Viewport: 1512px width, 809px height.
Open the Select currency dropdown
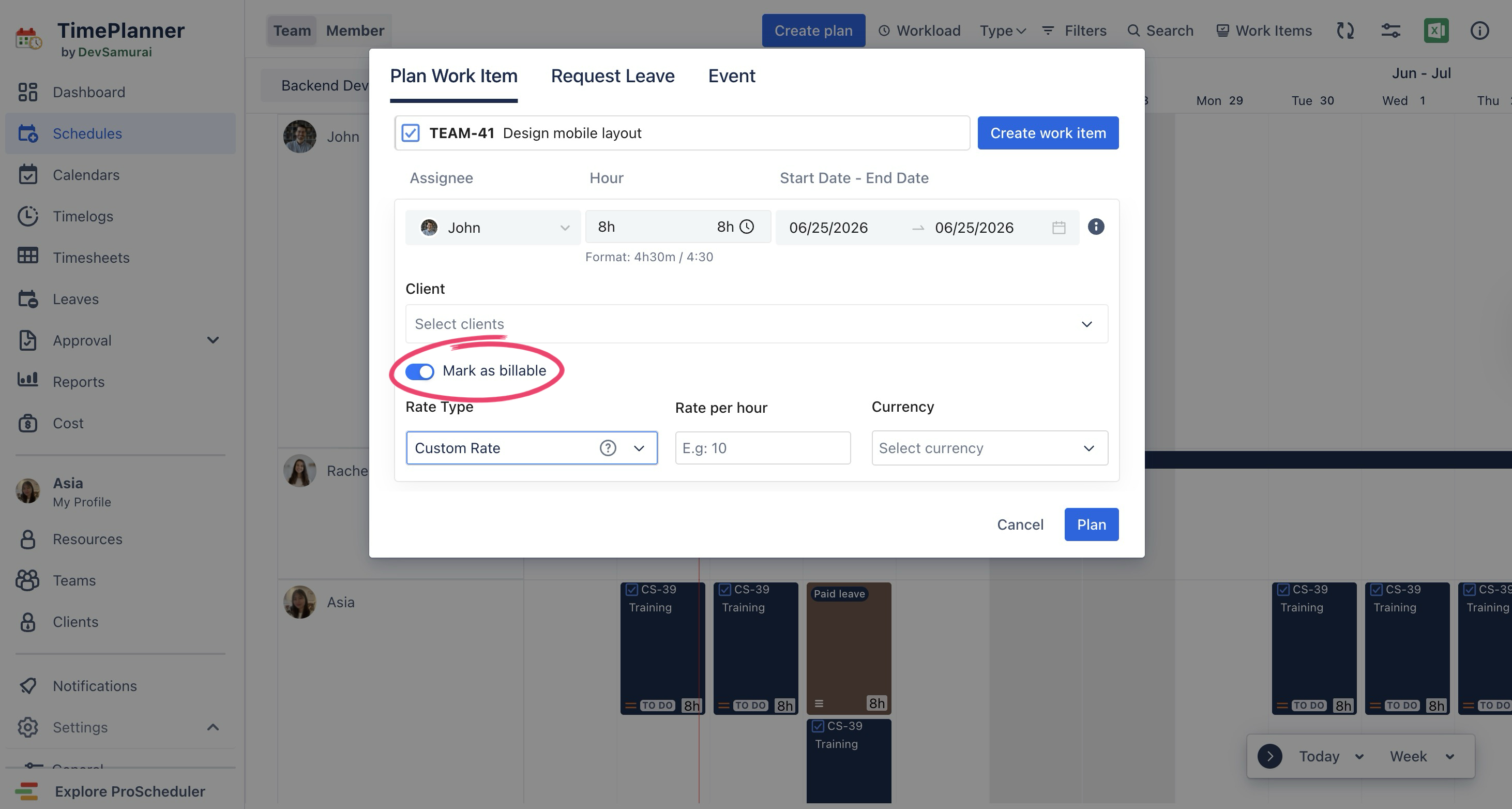[989, 448]
